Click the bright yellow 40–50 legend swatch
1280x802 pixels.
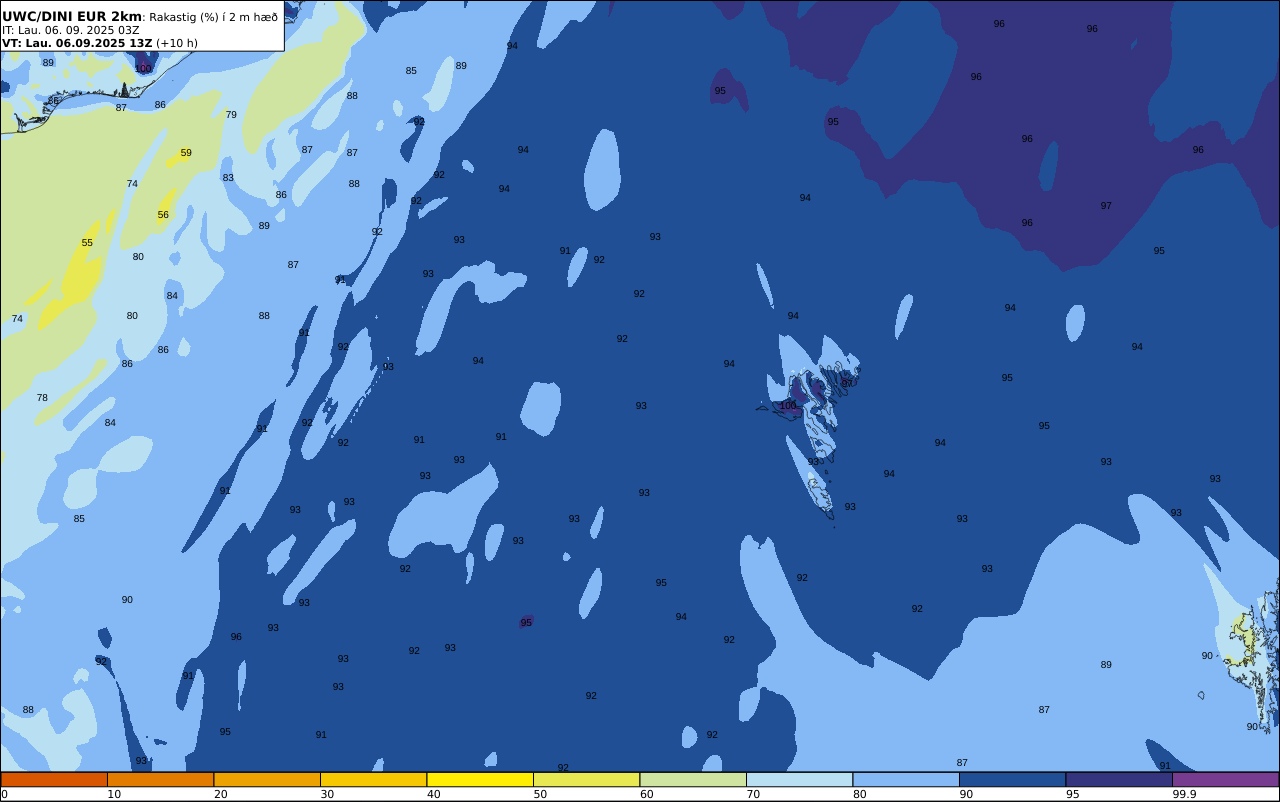480,779
